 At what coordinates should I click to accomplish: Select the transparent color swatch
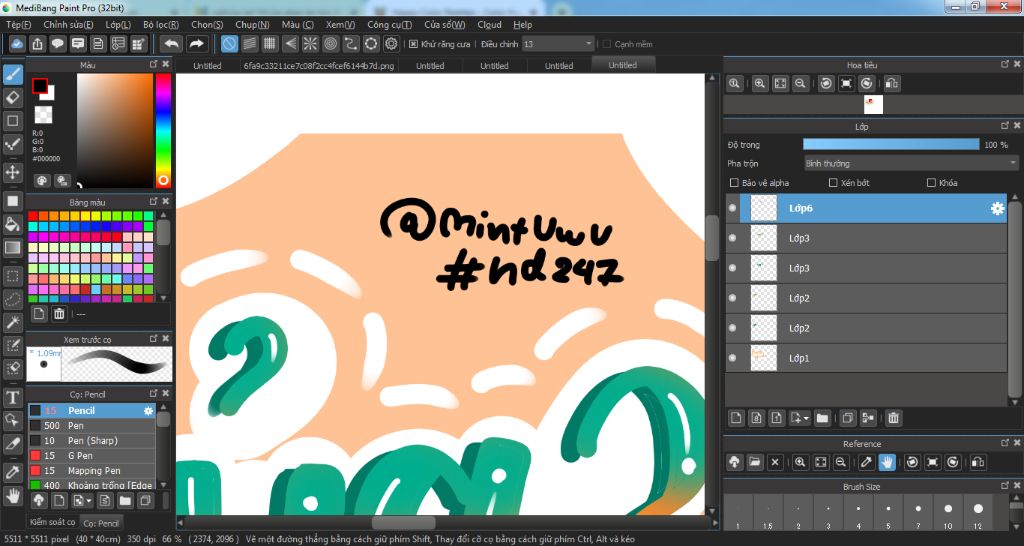click(43, 115)
